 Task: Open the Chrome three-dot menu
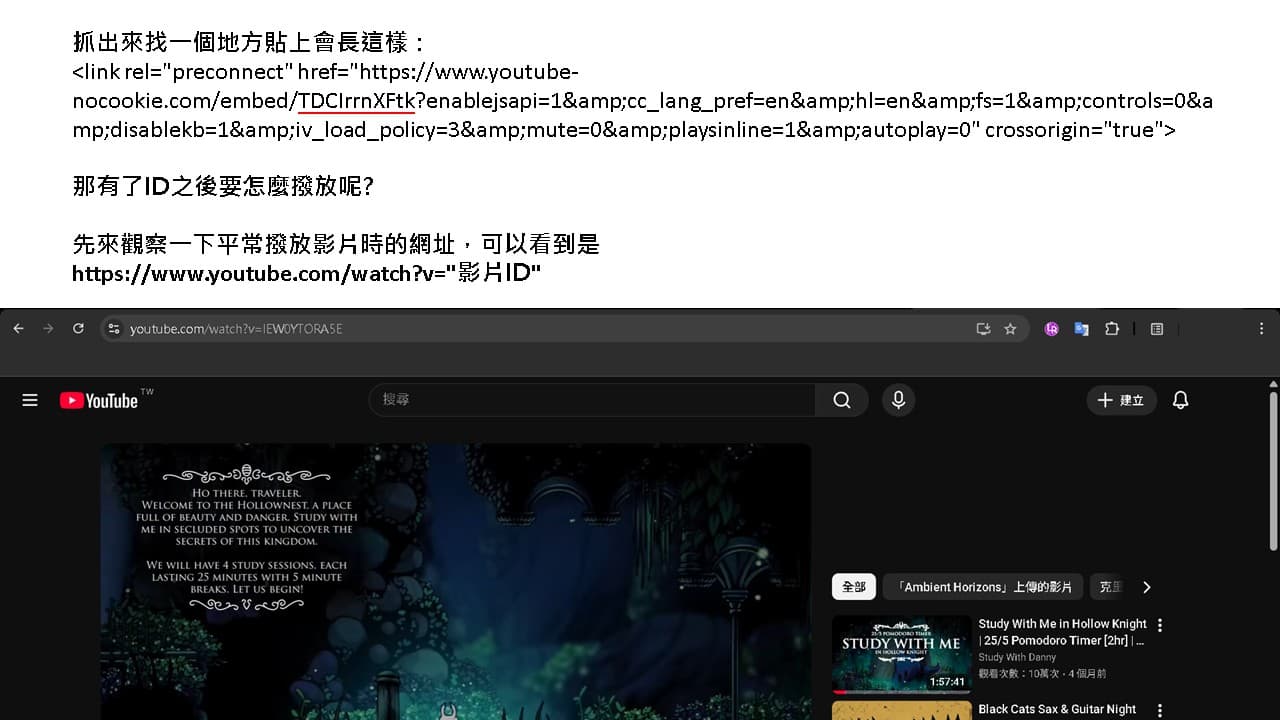[x=1261, y=328]
